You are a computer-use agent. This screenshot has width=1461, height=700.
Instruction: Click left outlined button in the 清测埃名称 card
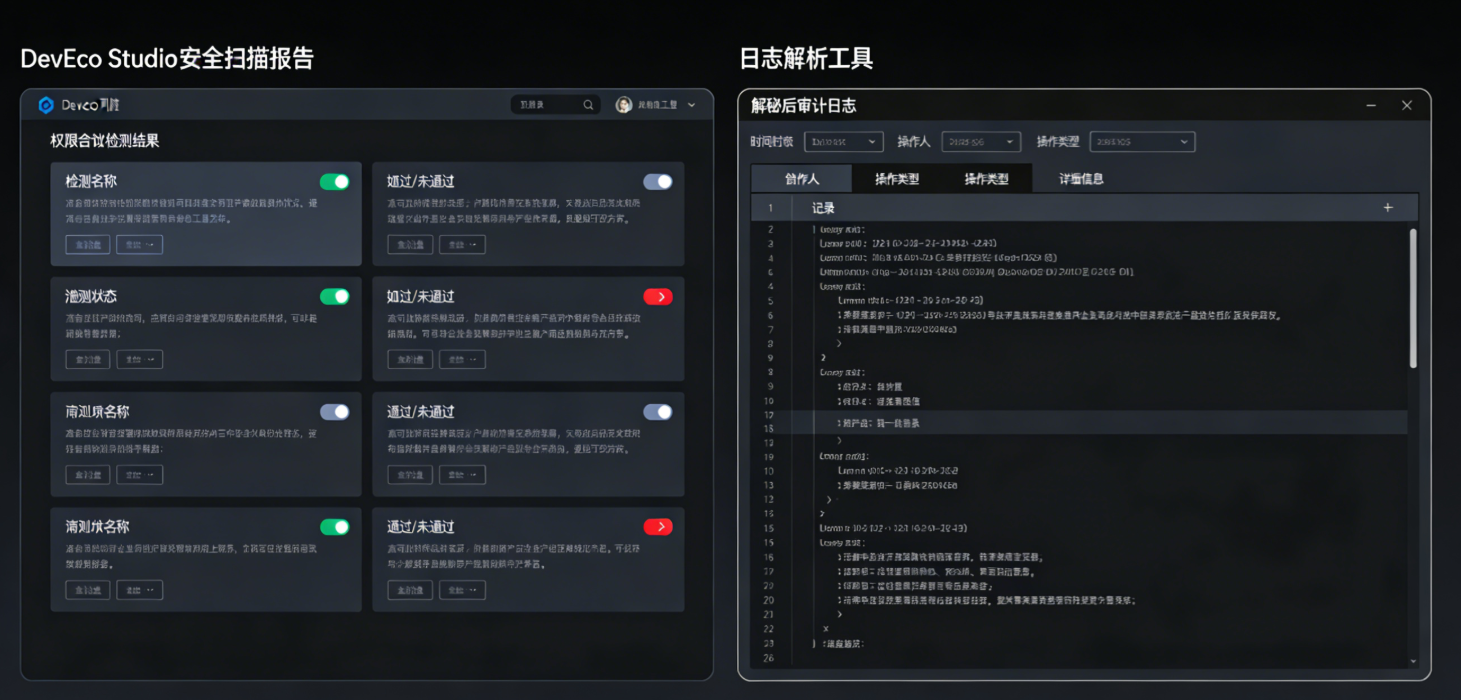click(88, 590)
